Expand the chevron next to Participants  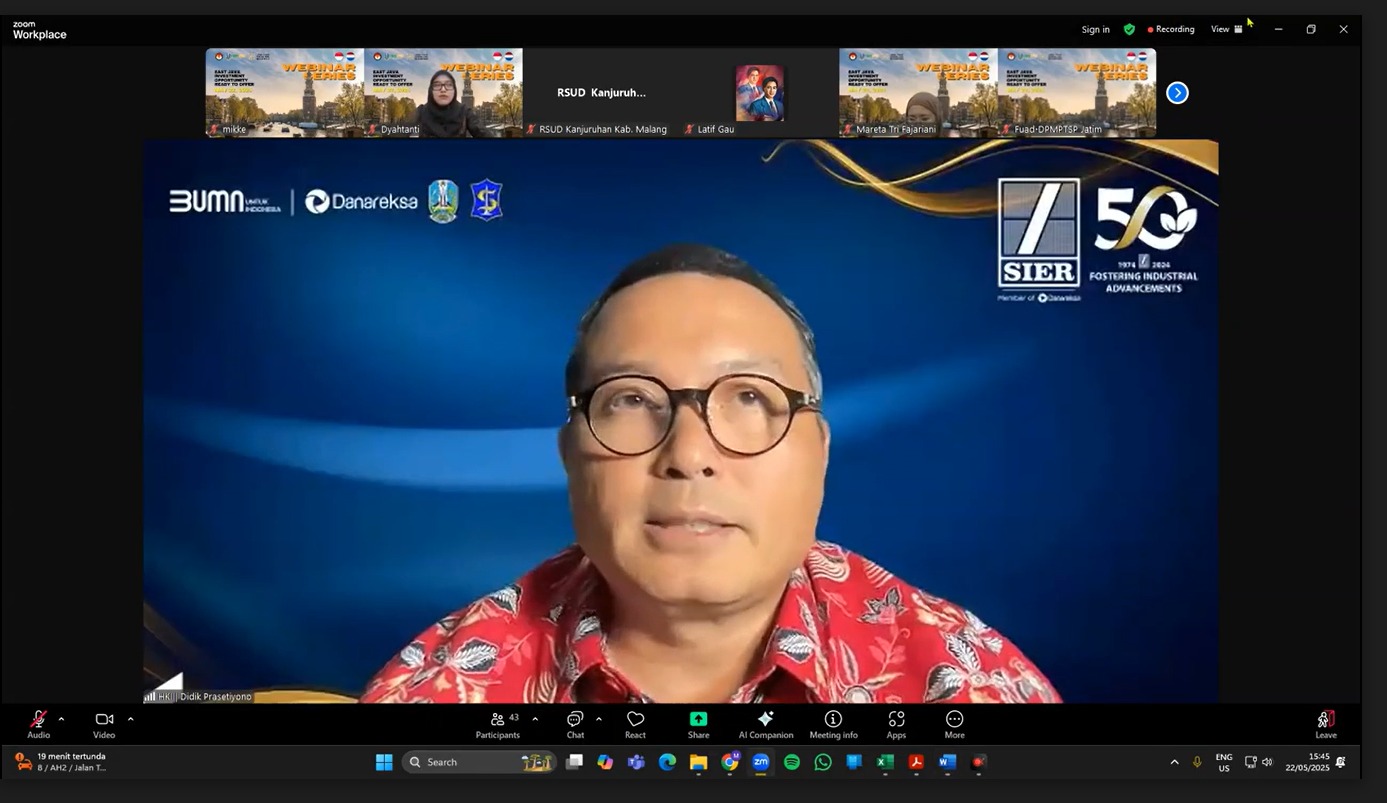click(535, 719)
